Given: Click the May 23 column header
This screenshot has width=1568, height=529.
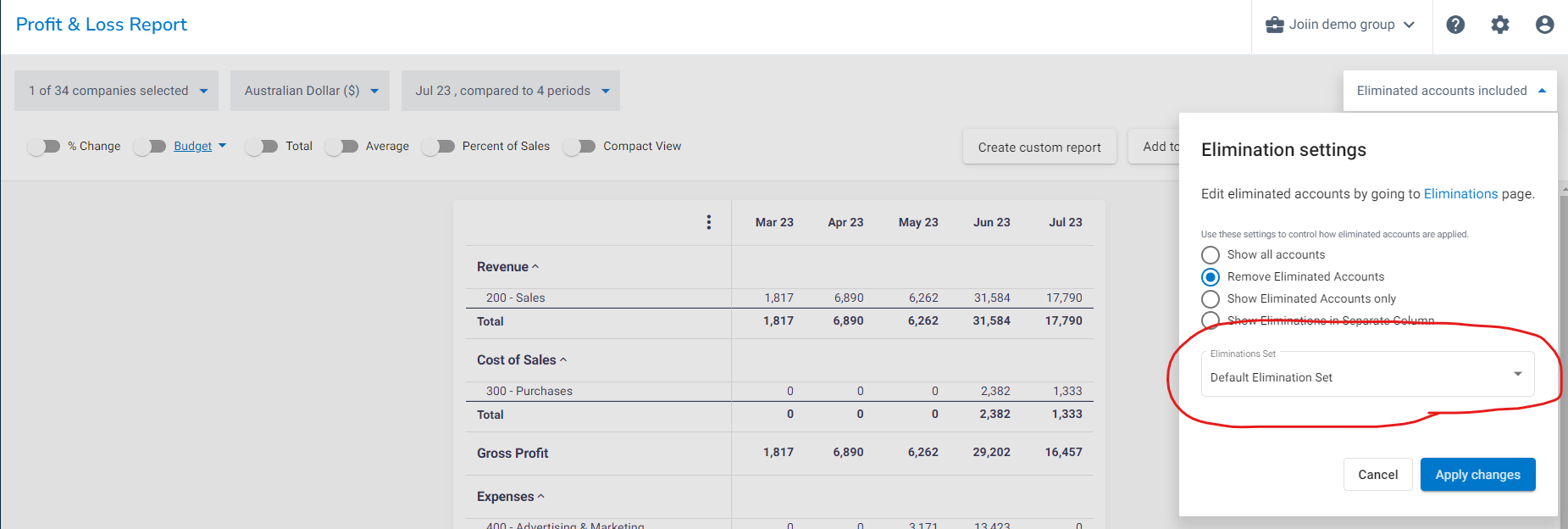Looking at the screenshot, I should 918,222.
